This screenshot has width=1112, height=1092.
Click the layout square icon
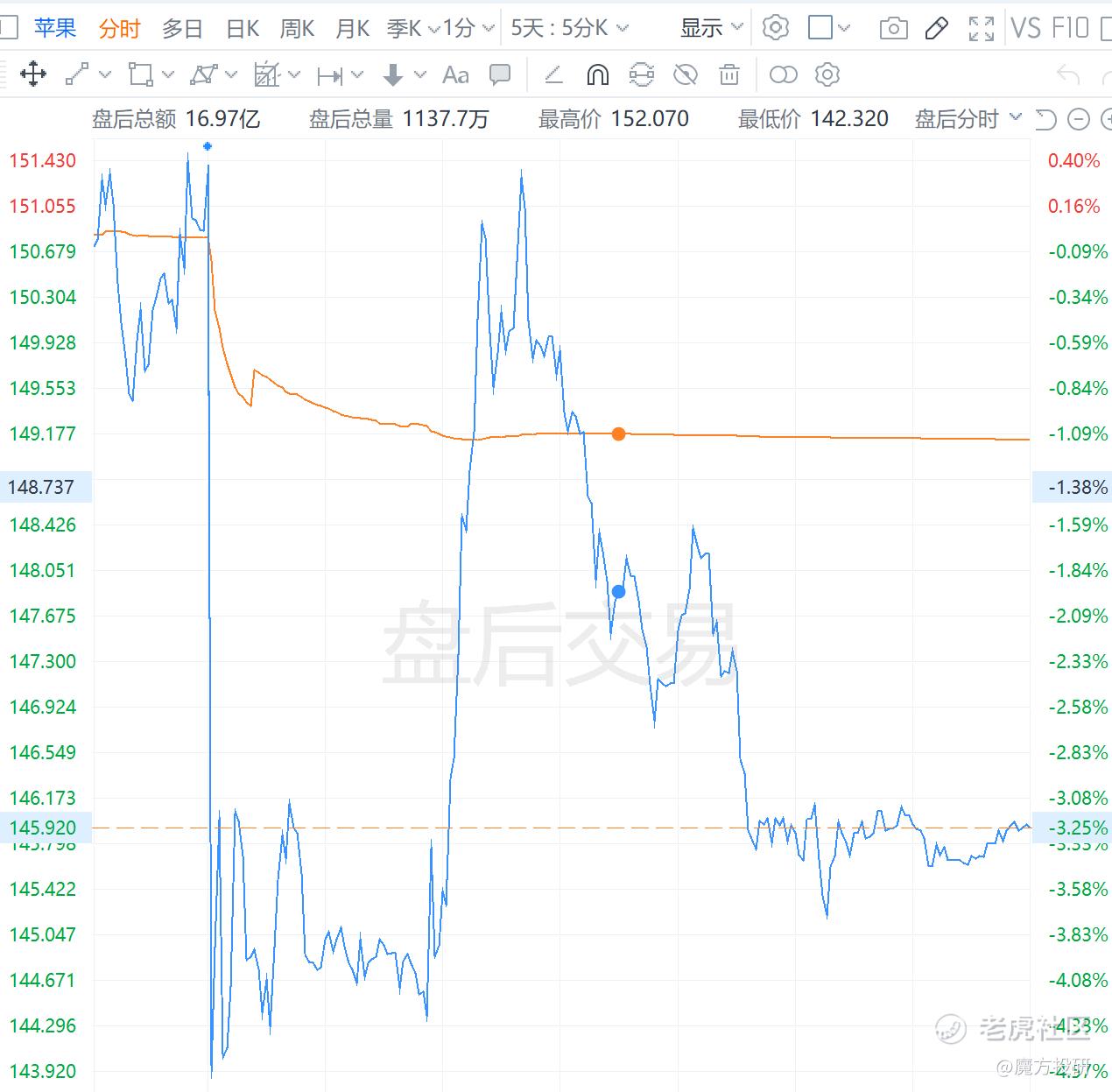click(820, 28)
